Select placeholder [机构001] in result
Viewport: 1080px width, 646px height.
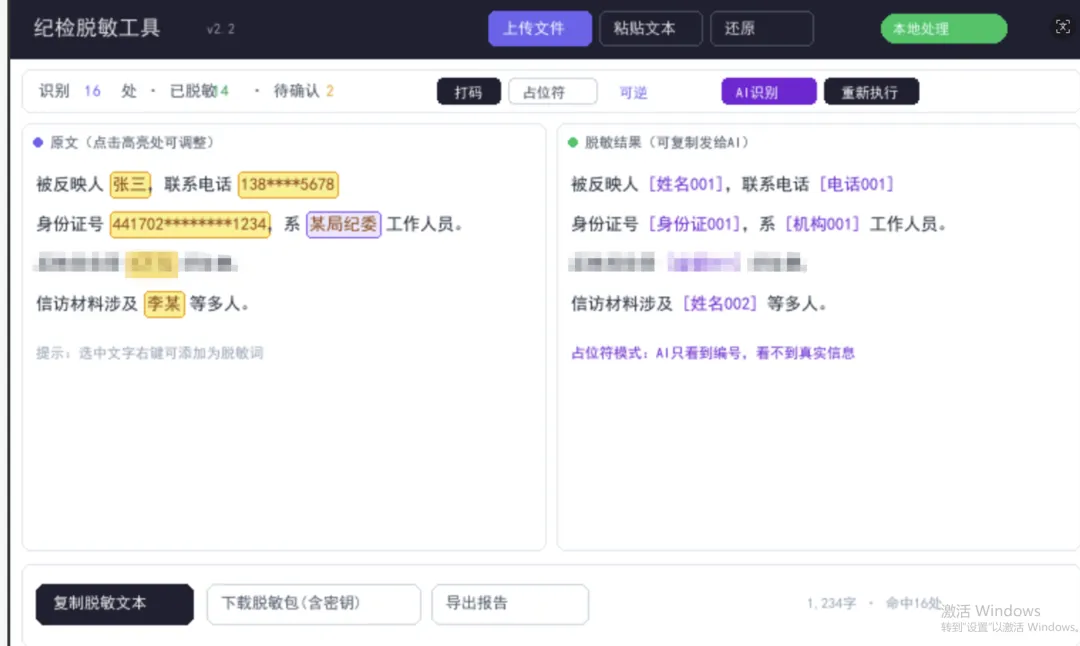click(822, 224)
